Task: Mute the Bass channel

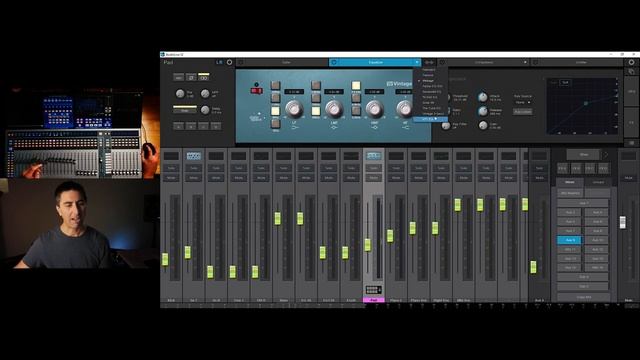Action: (284, 178)
